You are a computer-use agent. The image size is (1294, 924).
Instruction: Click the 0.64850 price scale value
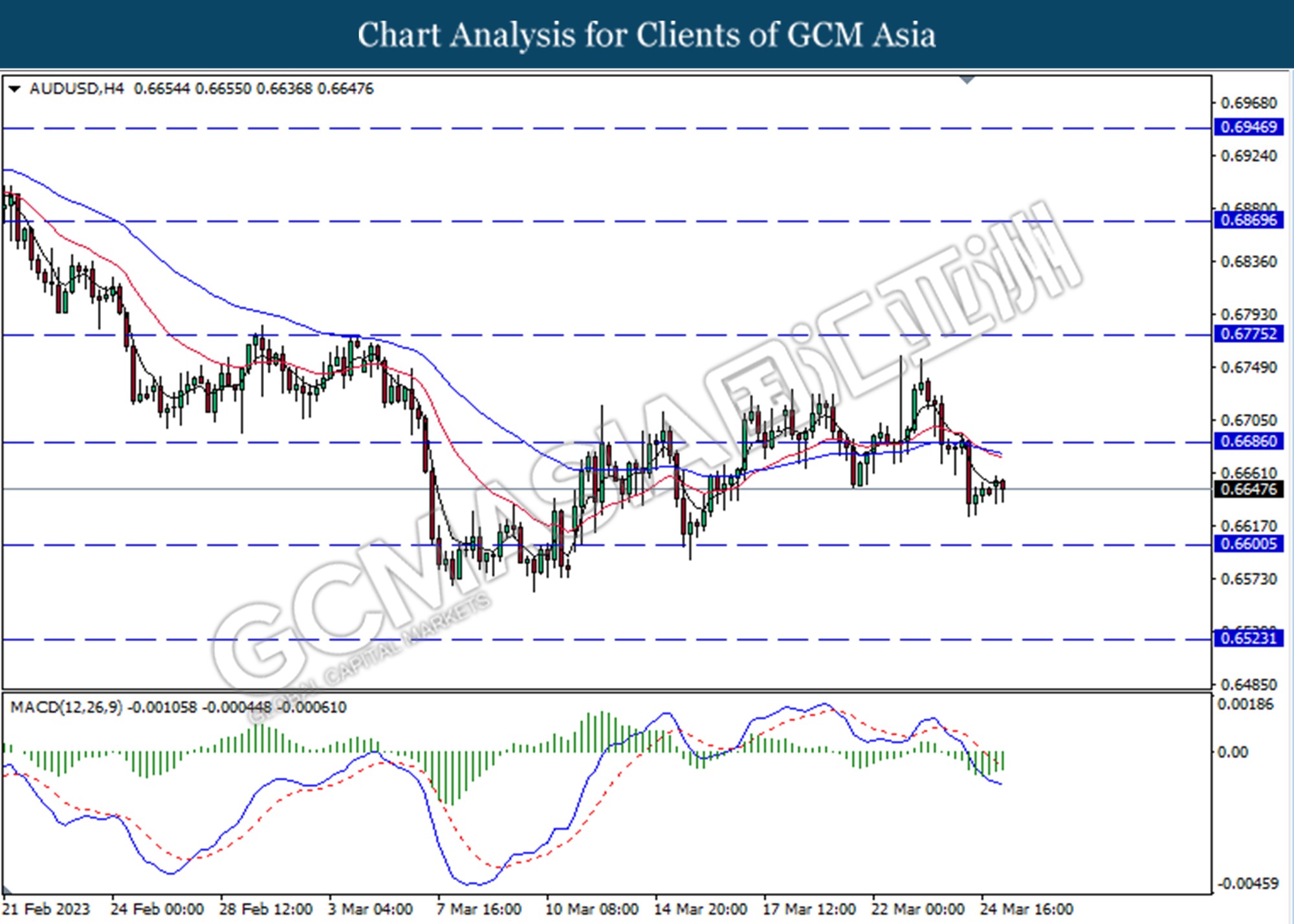(1249, 685)
